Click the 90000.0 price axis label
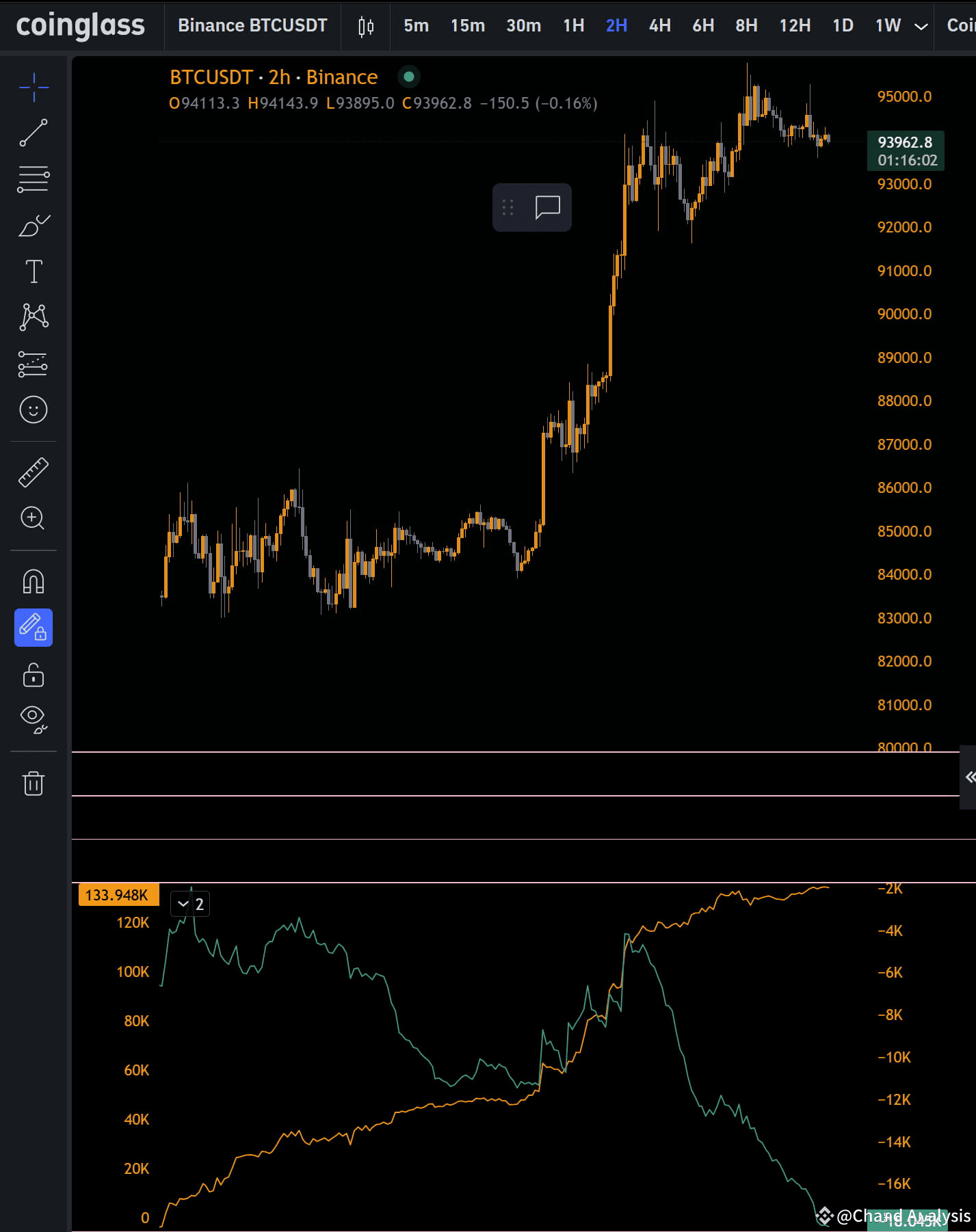Viewport: 976px width, 1232px height. pos(904,314)
